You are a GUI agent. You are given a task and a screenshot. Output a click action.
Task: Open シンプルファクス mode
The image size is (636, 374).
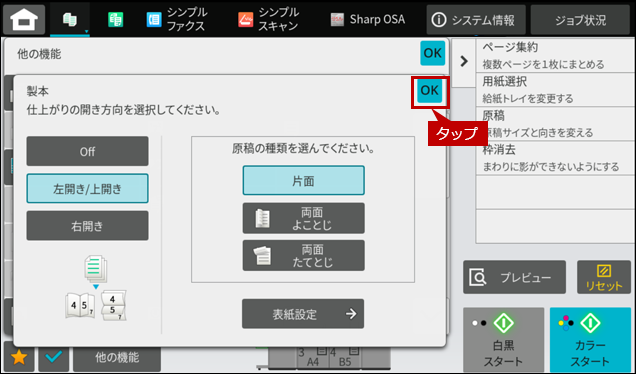click(177, 19)
